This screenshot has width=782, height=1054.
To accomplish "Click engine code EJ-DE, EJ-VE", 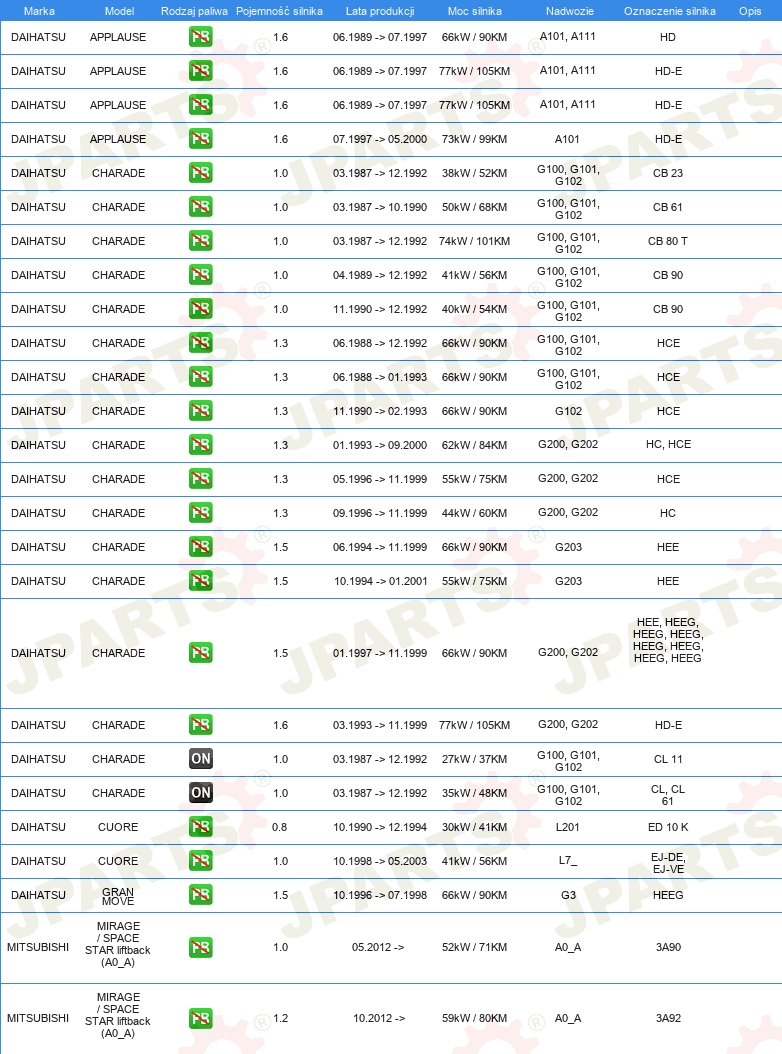I will point(668,863).
